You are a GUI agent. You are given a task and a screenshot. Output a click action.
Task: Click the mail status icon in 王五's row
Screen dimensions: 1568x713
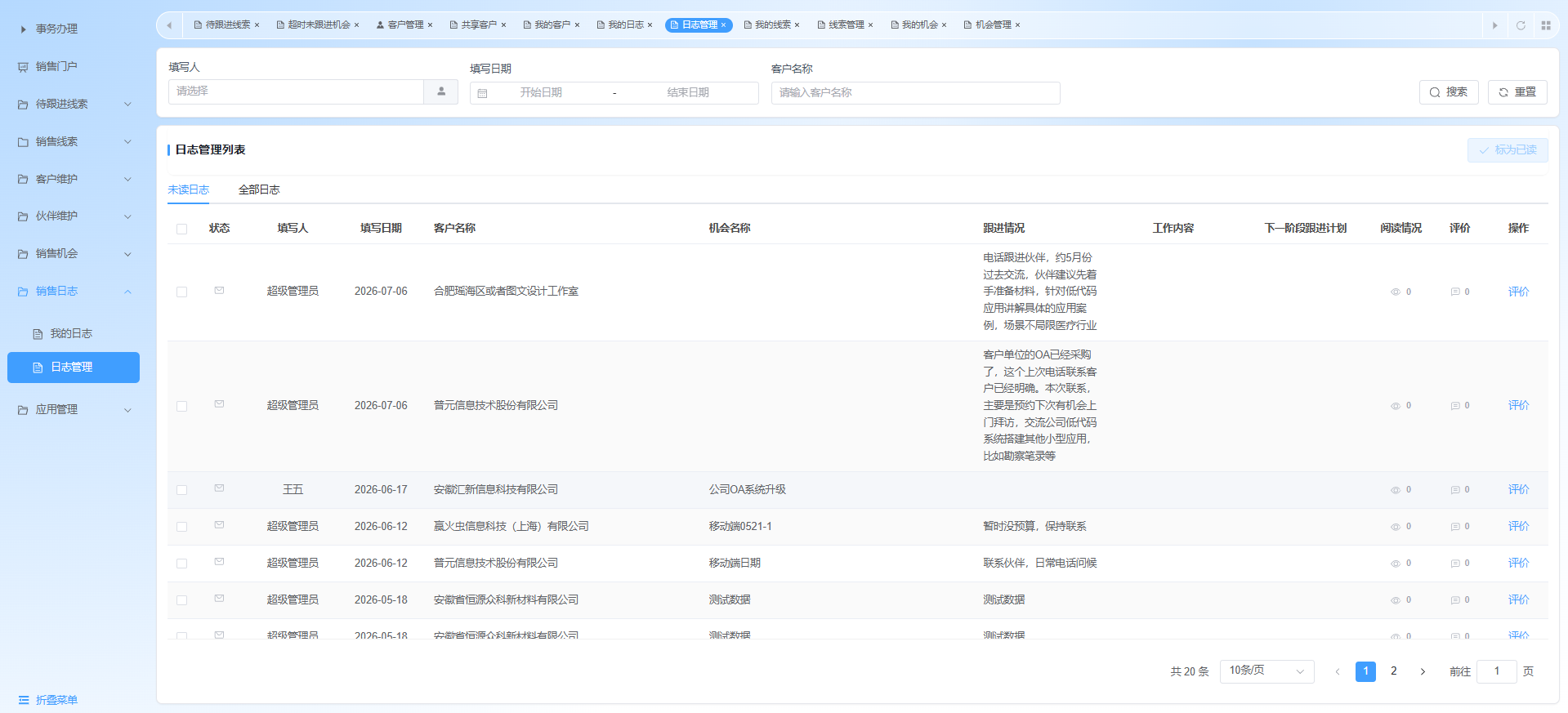click(219, 488)
